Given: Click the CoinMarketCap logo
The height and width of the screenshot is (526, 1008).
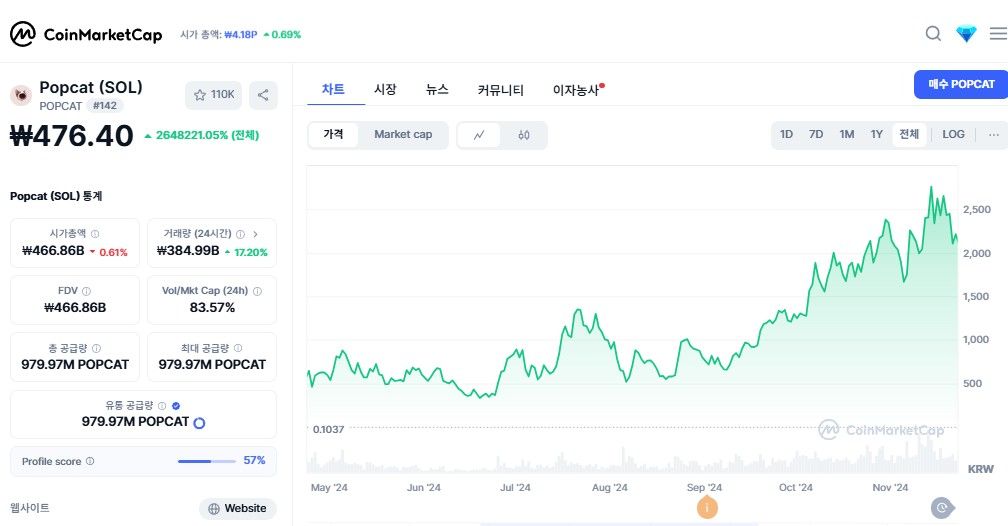Looking at the screenshot, I should click(86, 34).
